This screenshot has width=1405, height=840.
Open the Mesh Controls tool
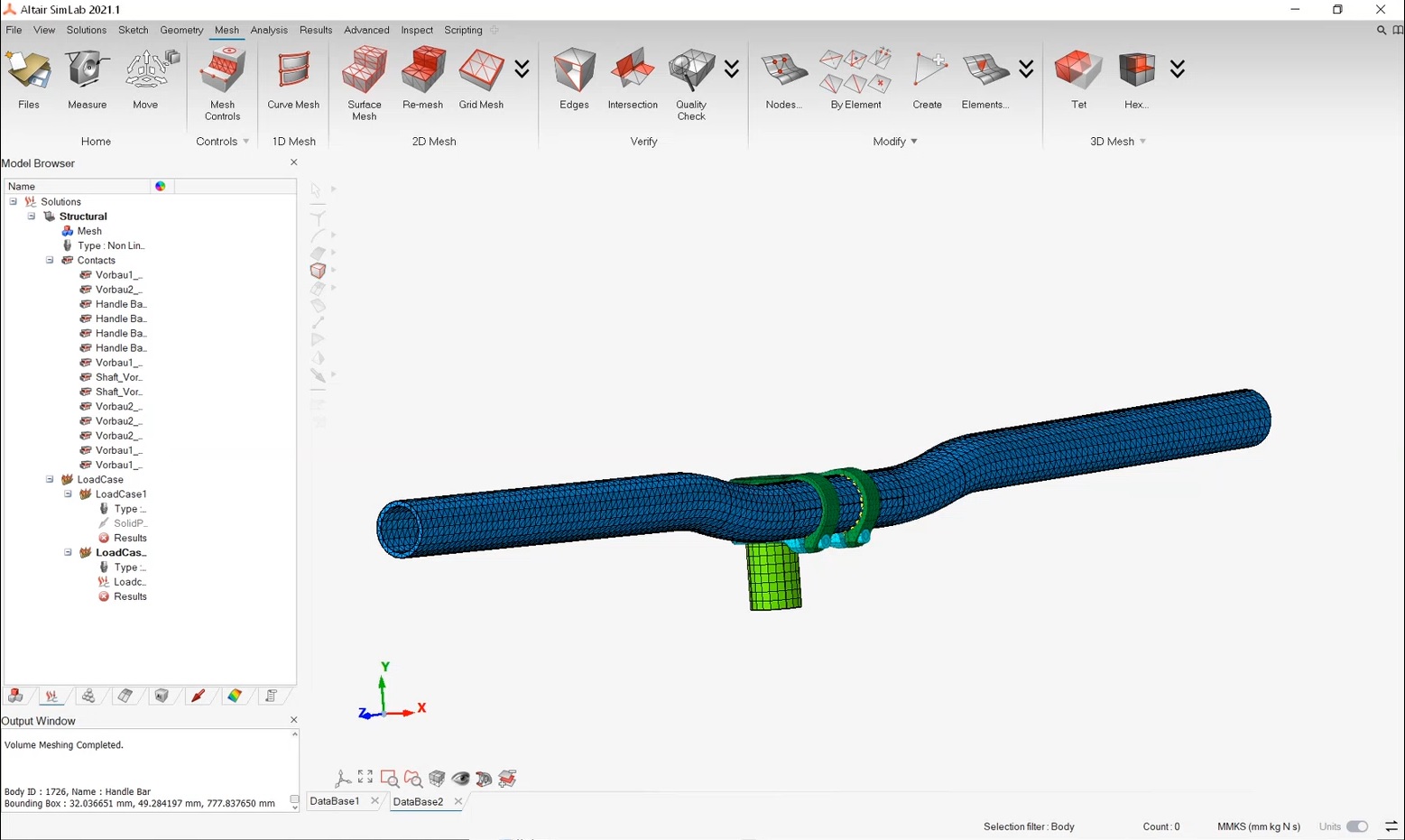222,72
